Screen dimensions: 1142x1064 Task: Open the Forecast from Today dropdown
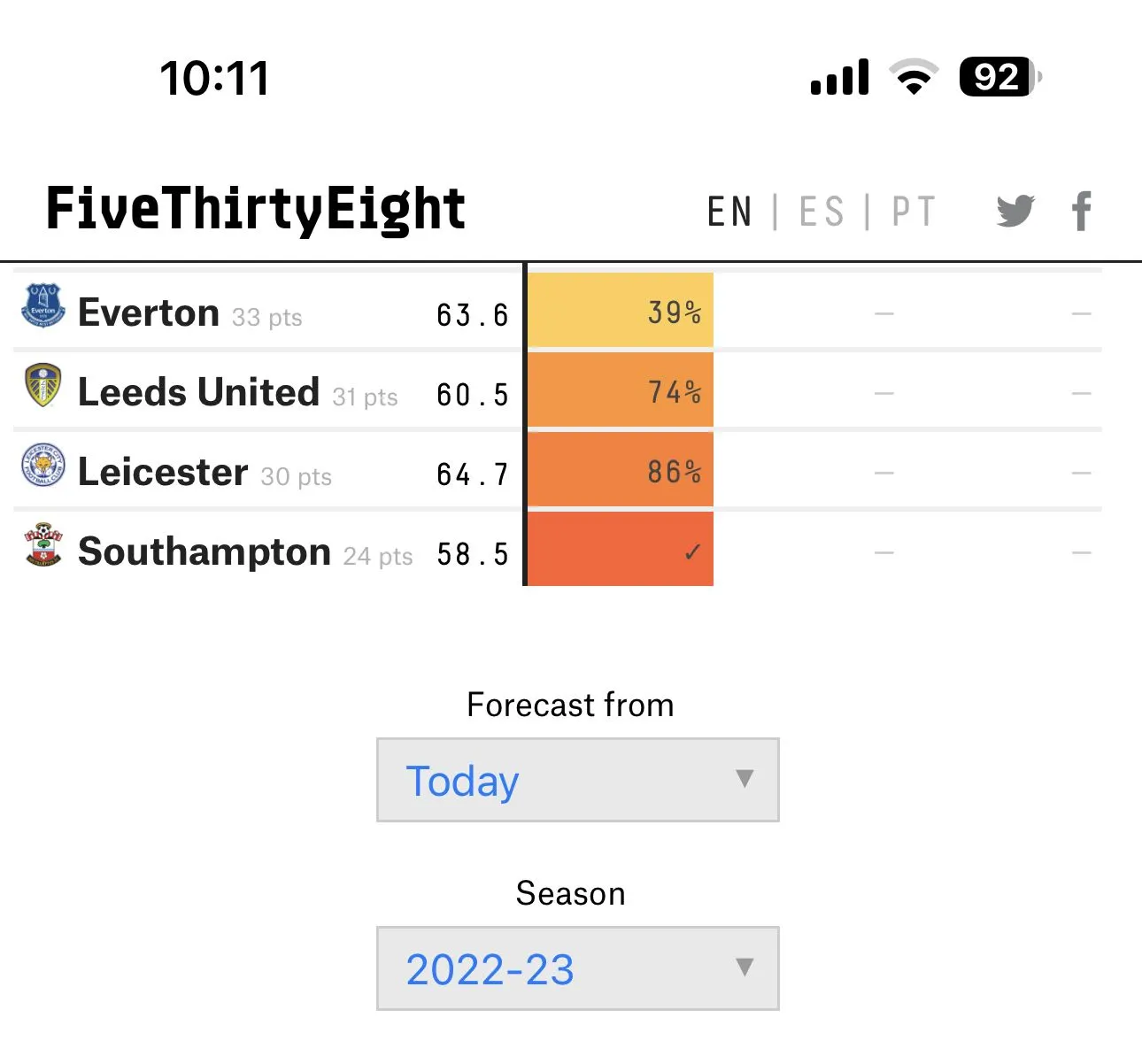tap(577, 780)
